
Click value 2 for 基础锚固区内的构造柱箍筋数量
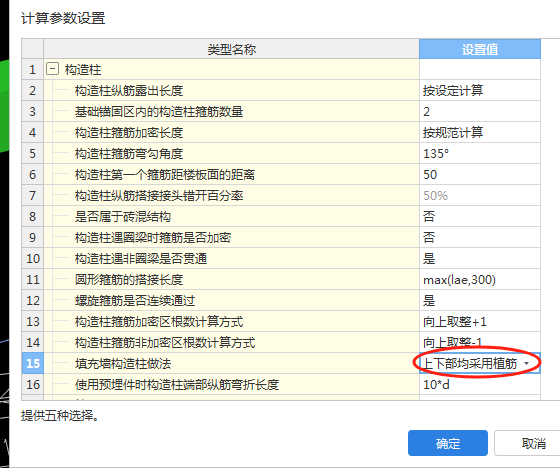tap(480, 111)
